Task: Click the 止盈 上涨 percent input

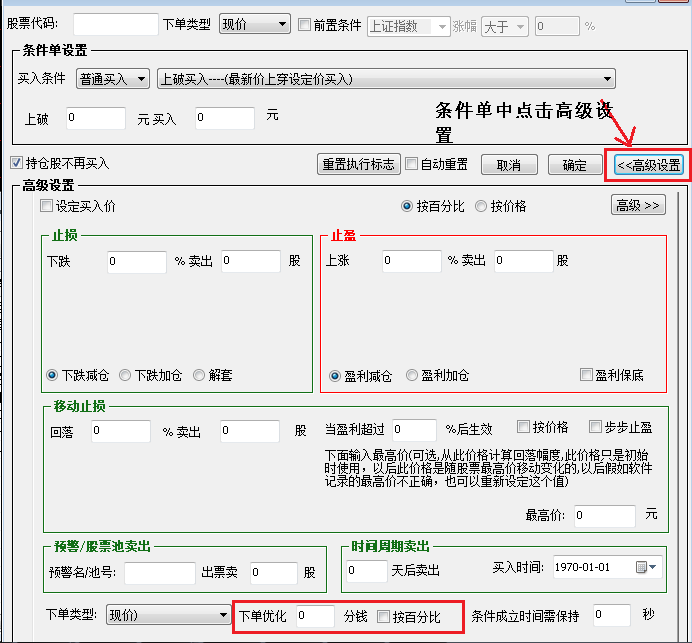Action: [x=412, y=261]
